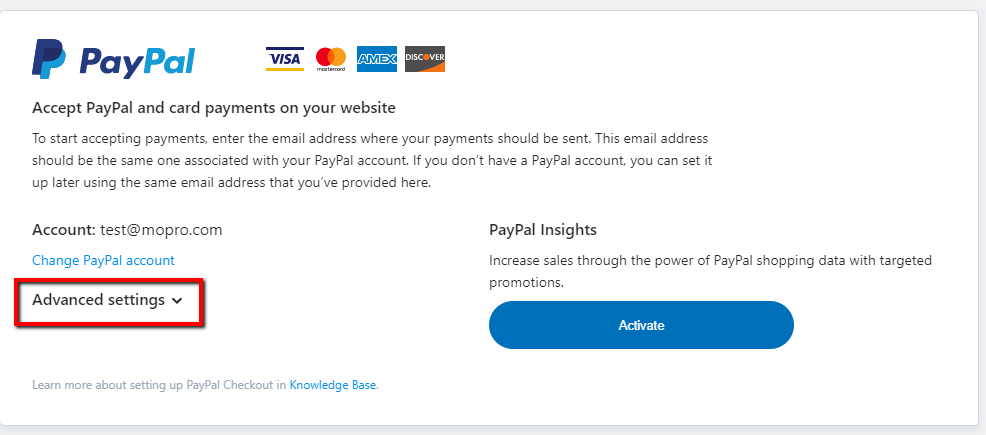The image size is (986, 435).
Task: Click the Discover card icon
Action: 424,58
